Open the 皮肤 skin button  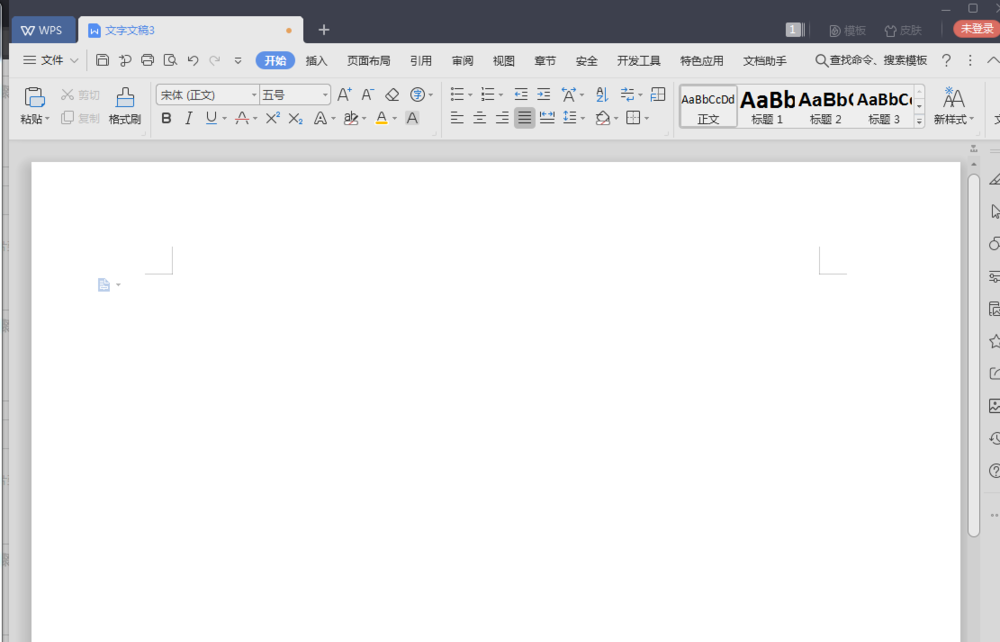tap(903, 30)
